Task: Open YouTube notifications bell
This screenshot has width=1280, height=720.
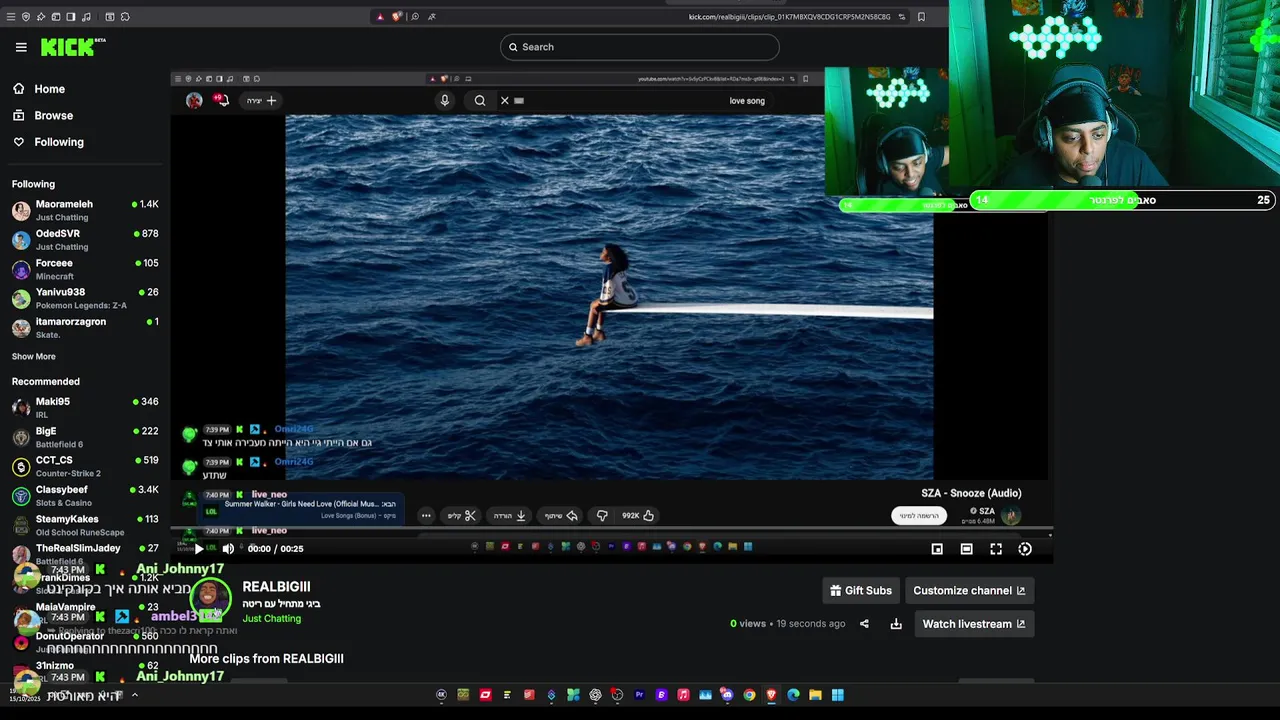Action: [221, 100]
